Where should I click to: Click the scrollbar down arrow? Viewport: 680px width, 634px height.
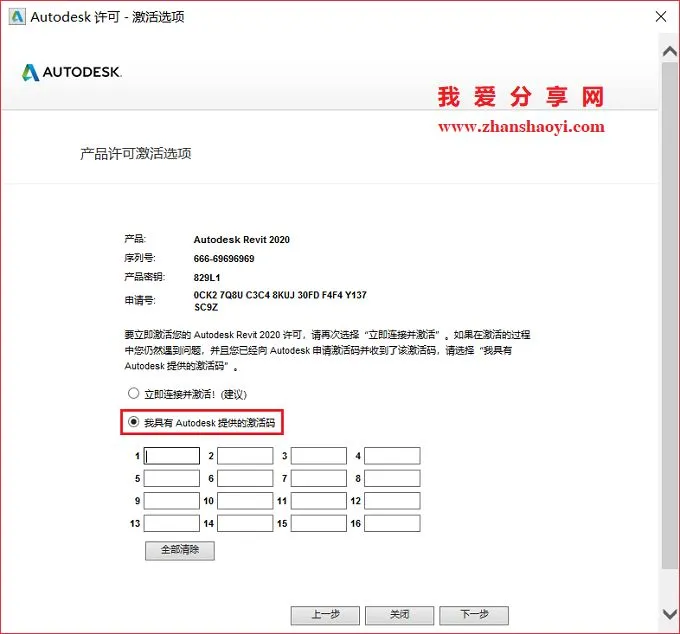pos(670,614)
